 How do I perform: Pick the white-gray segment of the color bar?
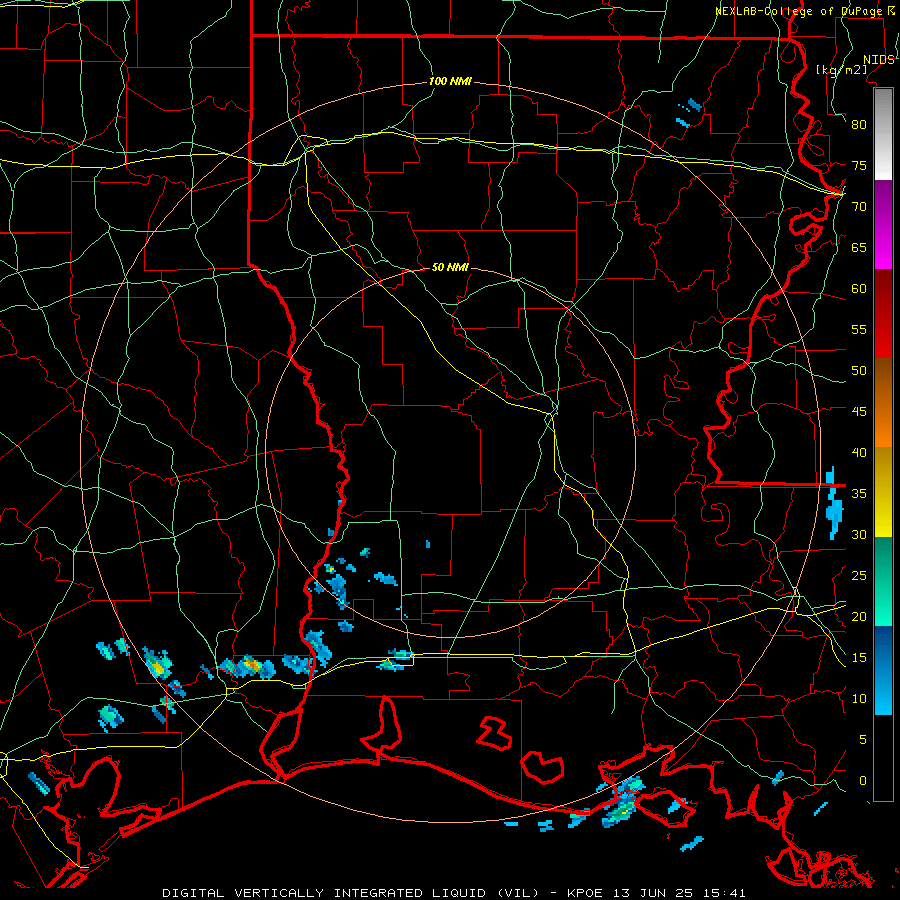[x=883, y=135]
